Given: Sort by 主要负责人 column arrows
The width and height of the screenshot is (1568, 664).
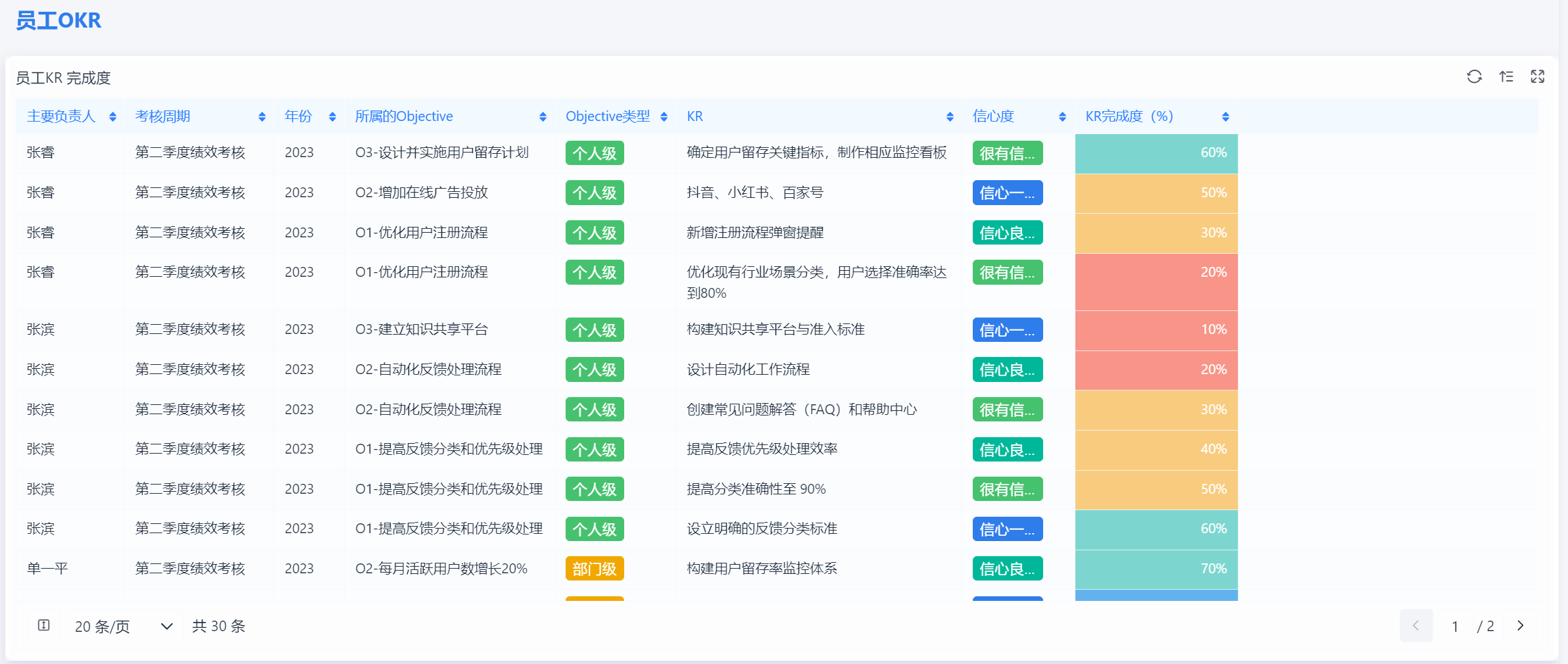Looking at the screenshot, I should pyautogui.click(x=112, y=116).
